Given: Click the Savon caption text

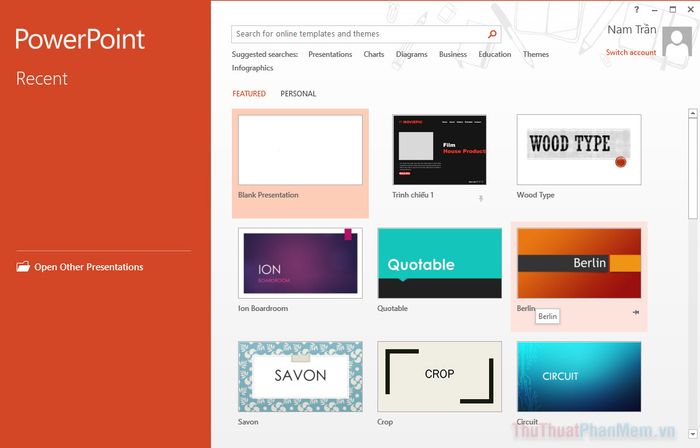Looking at the screenshot, I should [248, 422].
